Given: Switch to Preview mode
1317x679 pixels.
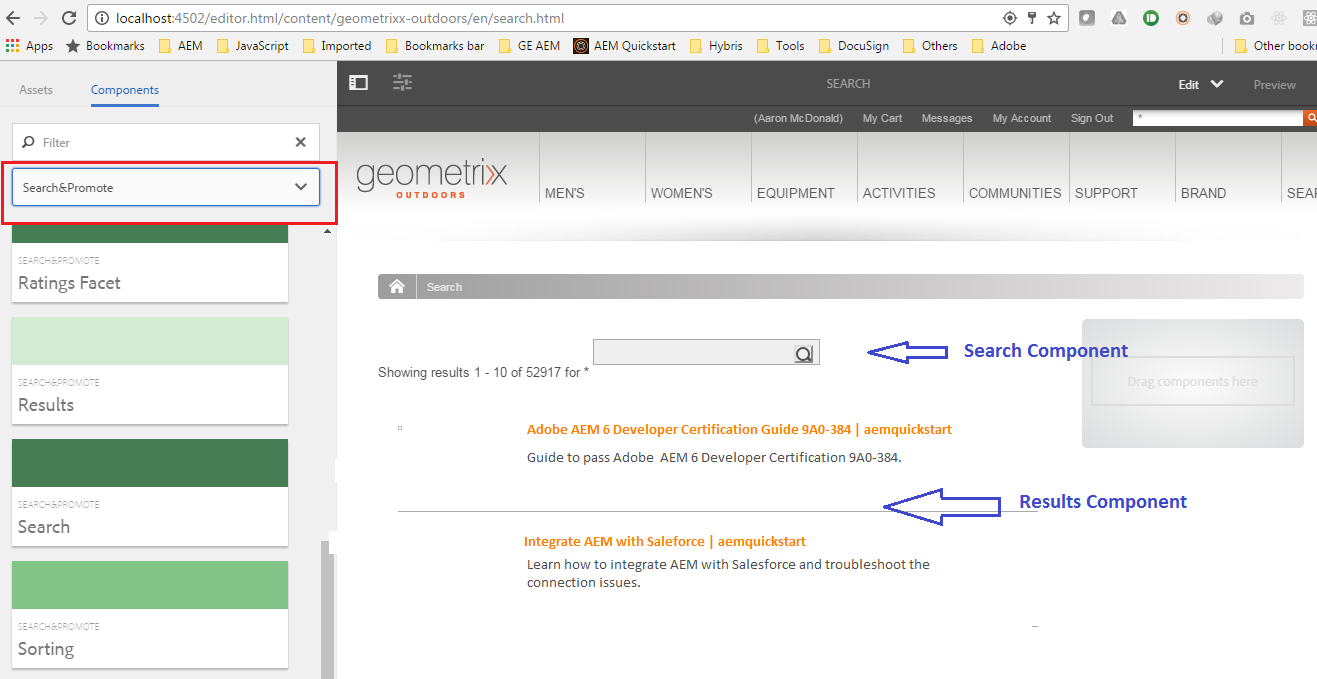Looking at the screenshot, I should 1273,84.
